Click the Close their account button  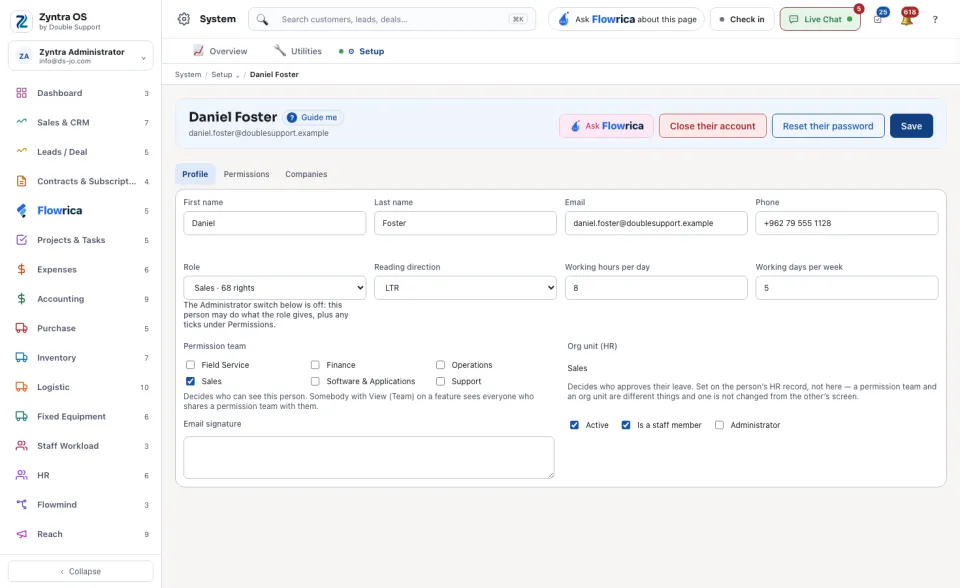click(713, 126)
